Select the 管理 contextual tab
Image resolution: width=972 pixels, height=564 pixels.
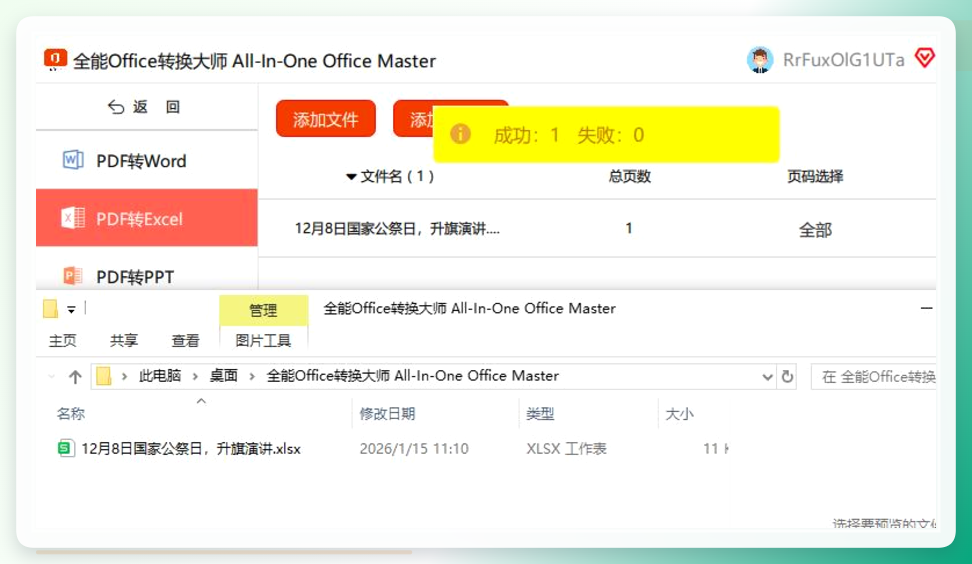pyautogui.click(x=263, y=310)
